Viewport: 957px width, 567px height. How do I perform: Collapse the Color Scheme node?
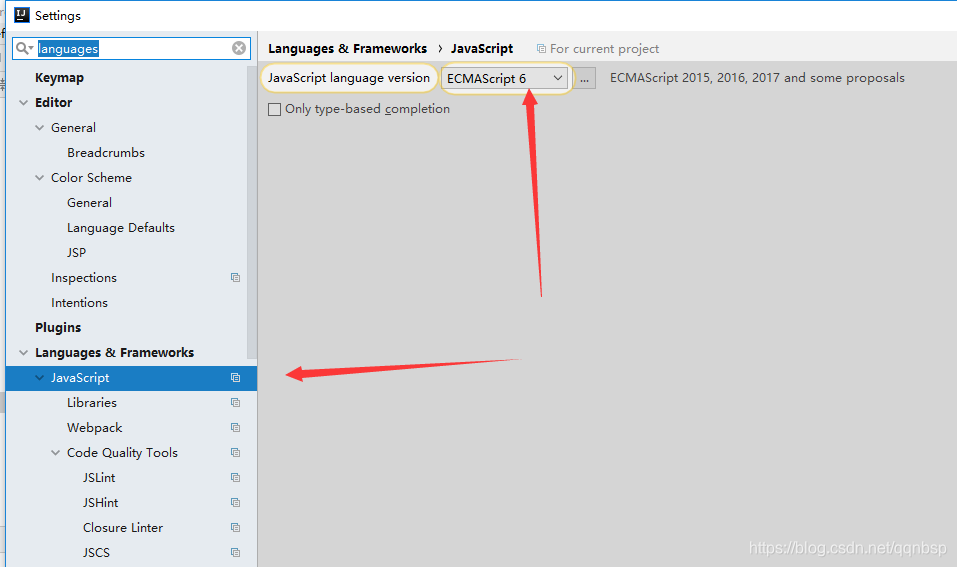(x=40, y=178)
